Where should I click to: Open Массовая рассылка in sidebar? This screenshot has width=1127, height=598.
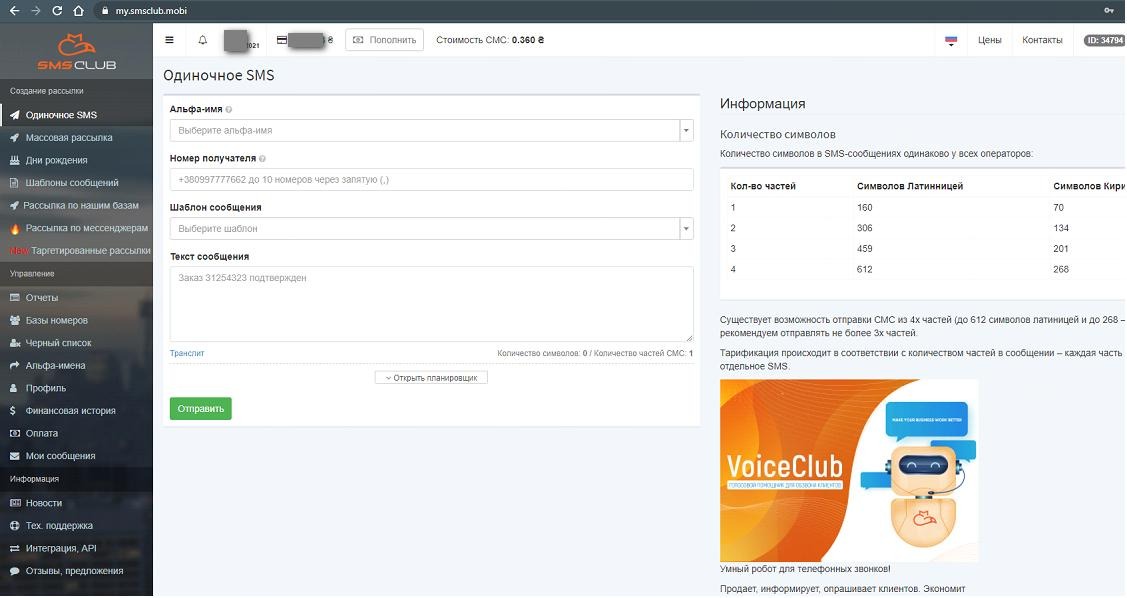click(x=69, y=138)
